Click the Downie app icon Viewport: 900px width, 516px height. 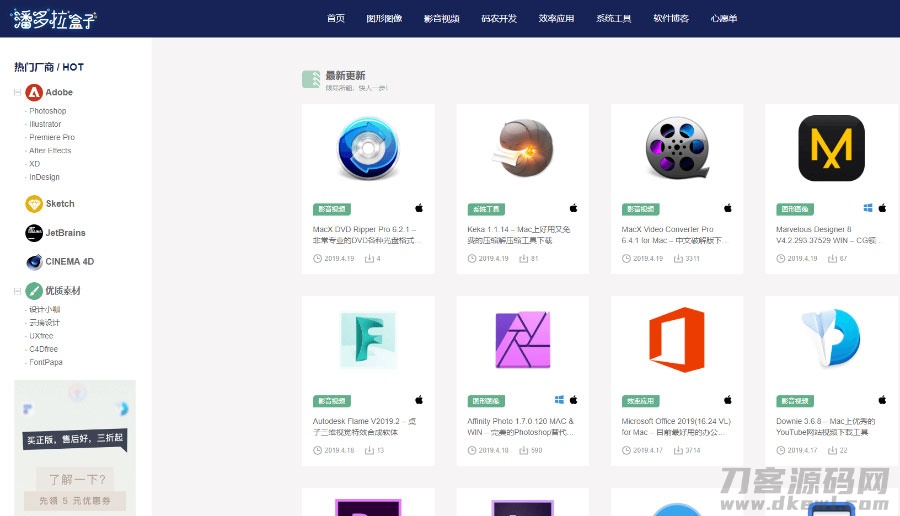(831, 340)
